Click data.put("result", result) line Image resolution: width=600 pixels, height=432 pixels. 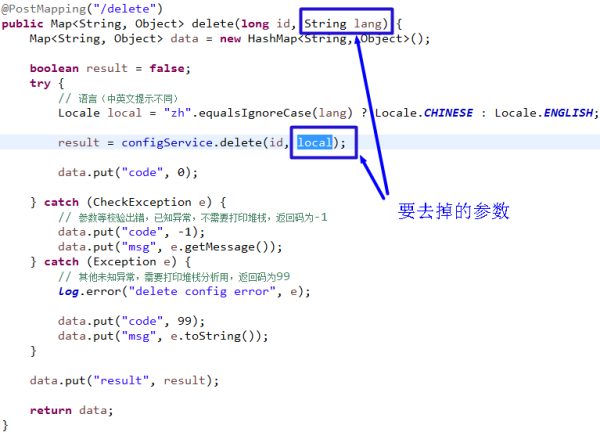tap(124, 380)
